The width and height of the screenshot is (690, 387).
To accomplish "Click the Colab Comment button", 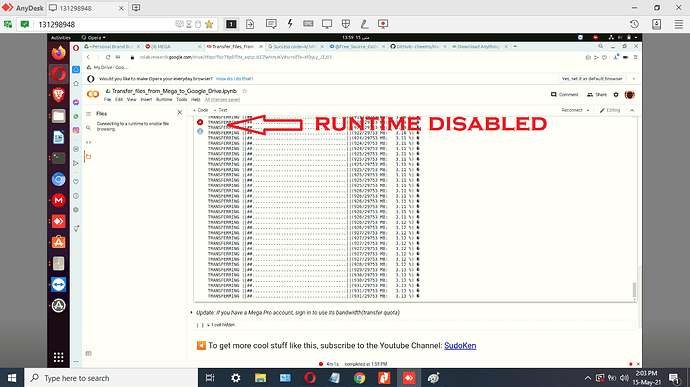I will (x=565, y=95).
